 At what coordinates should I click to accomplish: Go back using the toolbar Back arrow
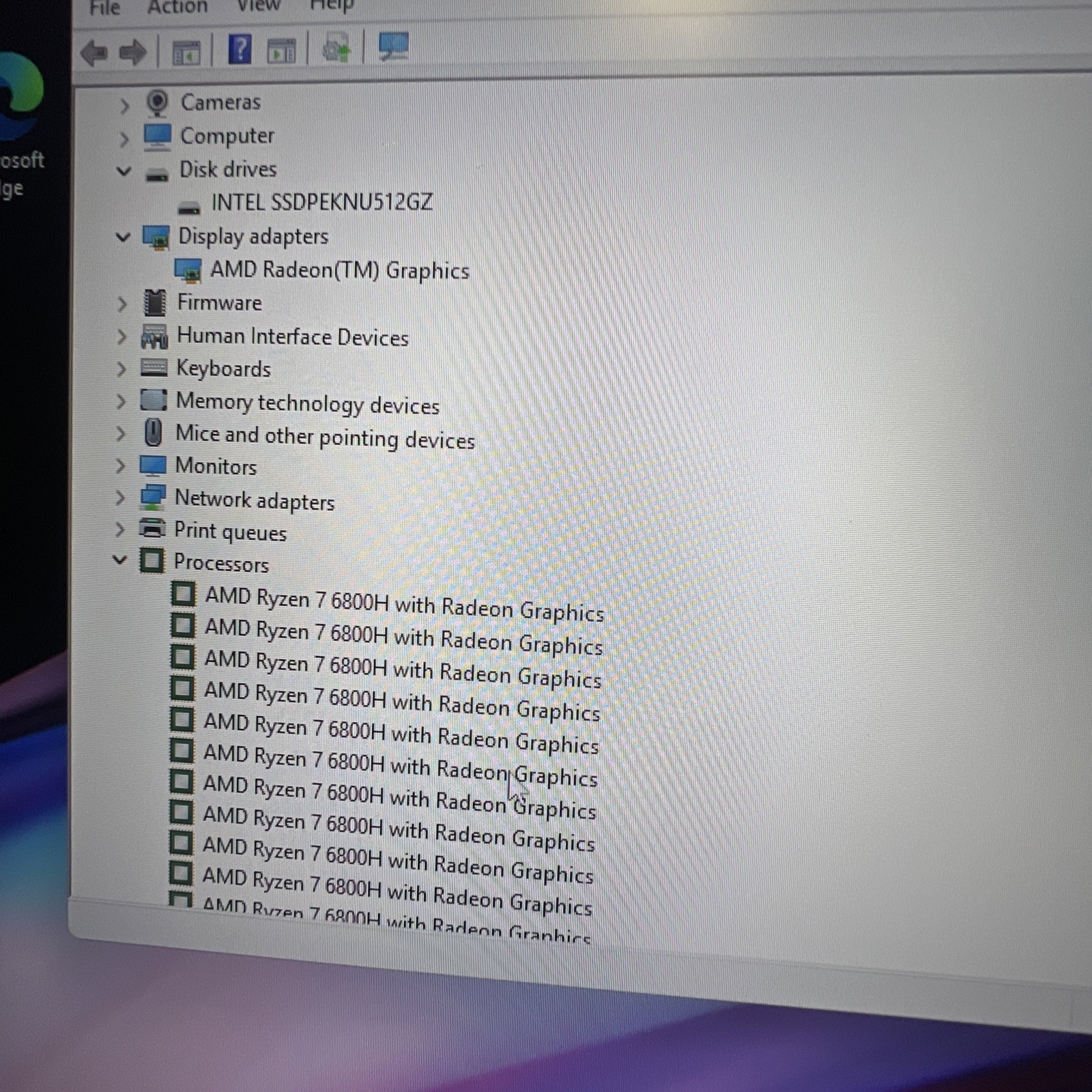point(94,52)
